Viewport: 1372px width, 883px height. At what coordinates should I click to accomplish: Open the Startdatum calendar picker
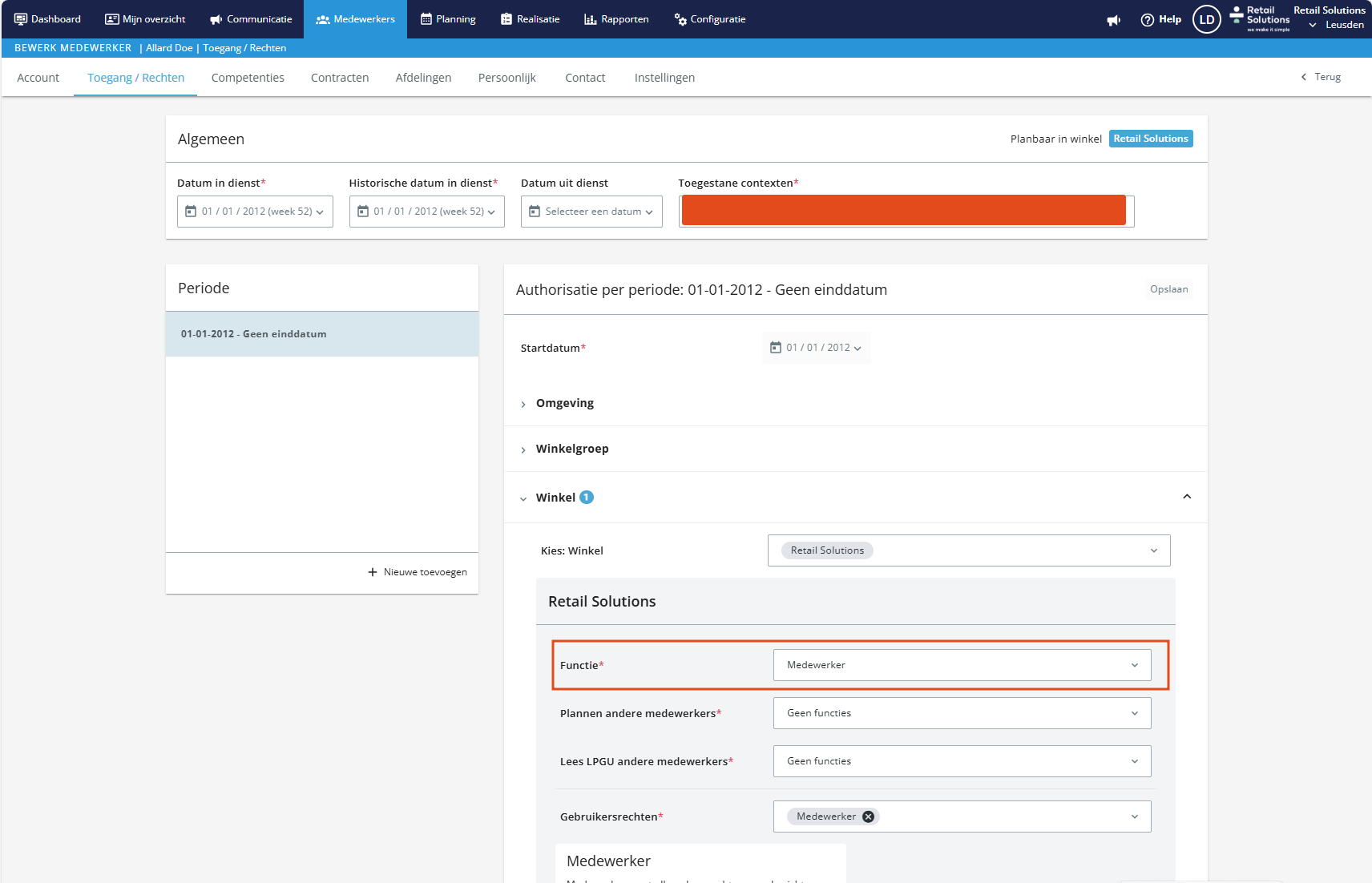pyautogui.click(x=816, y=348)
